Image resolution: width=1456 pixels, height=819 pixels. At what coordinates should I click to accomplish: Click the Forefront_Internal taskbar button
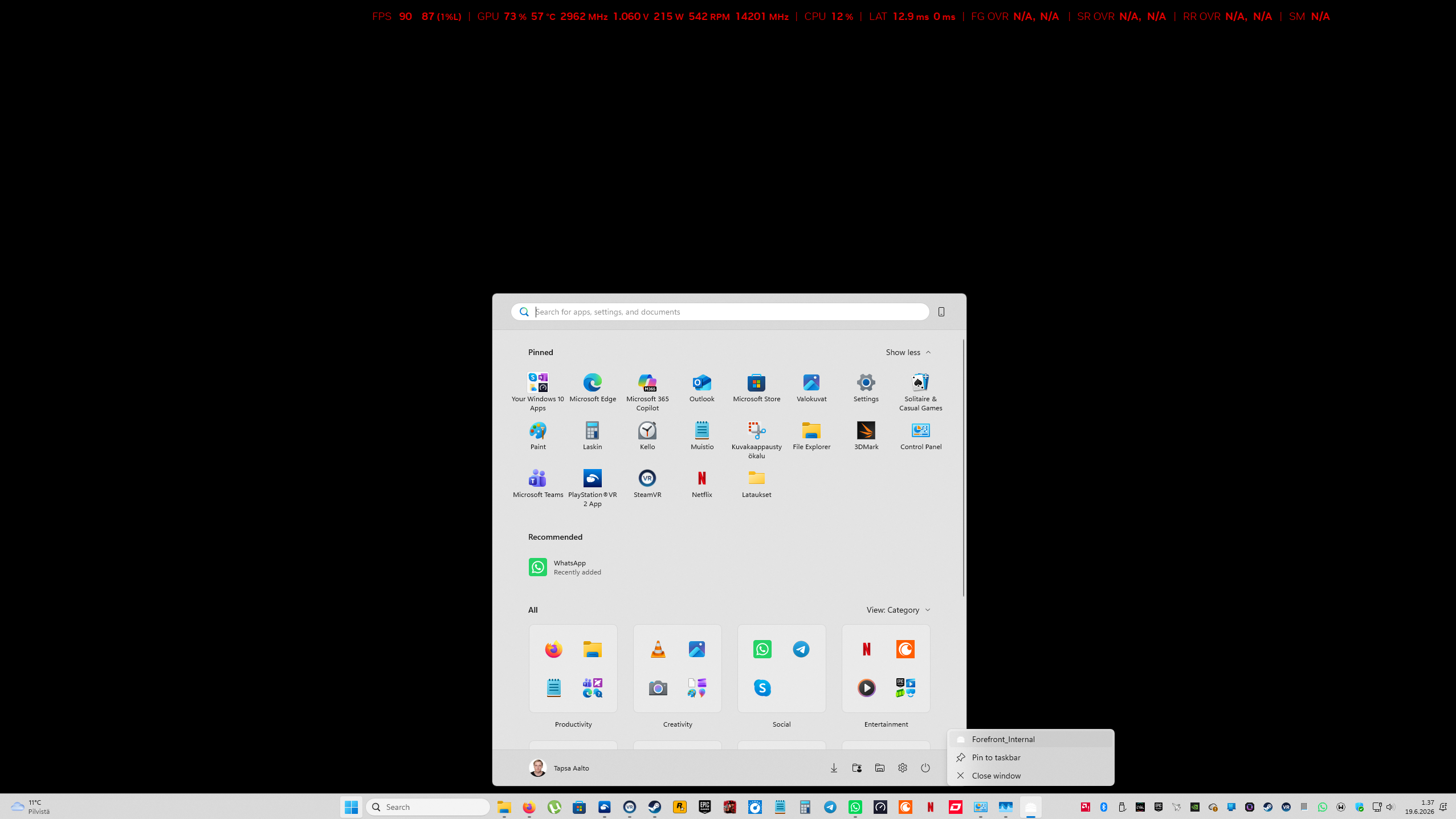(x=1030, y=807)
